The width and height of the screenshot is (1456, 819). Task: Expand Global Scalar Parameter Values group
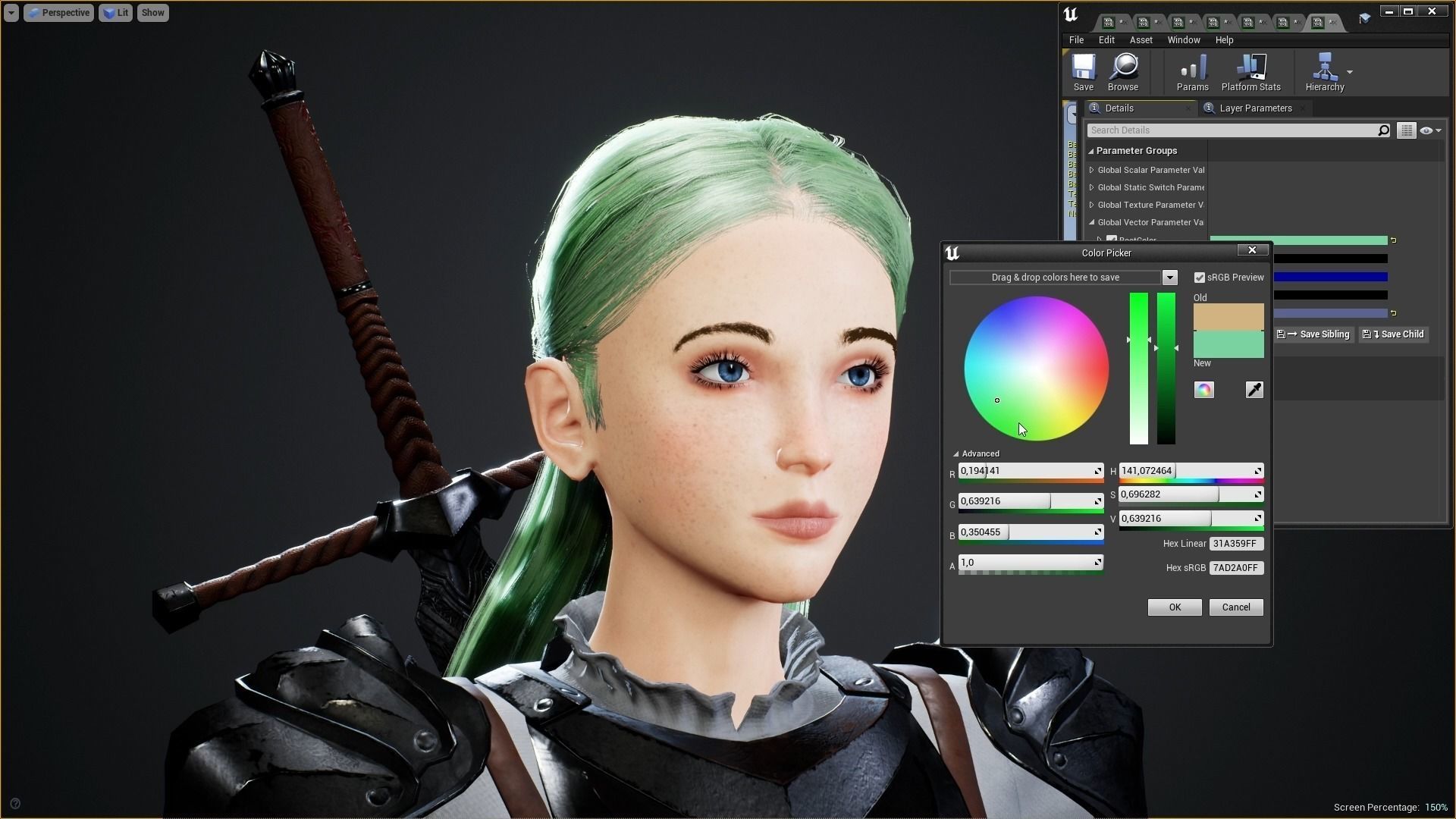pyautogui.click(x=1091, y=170)
